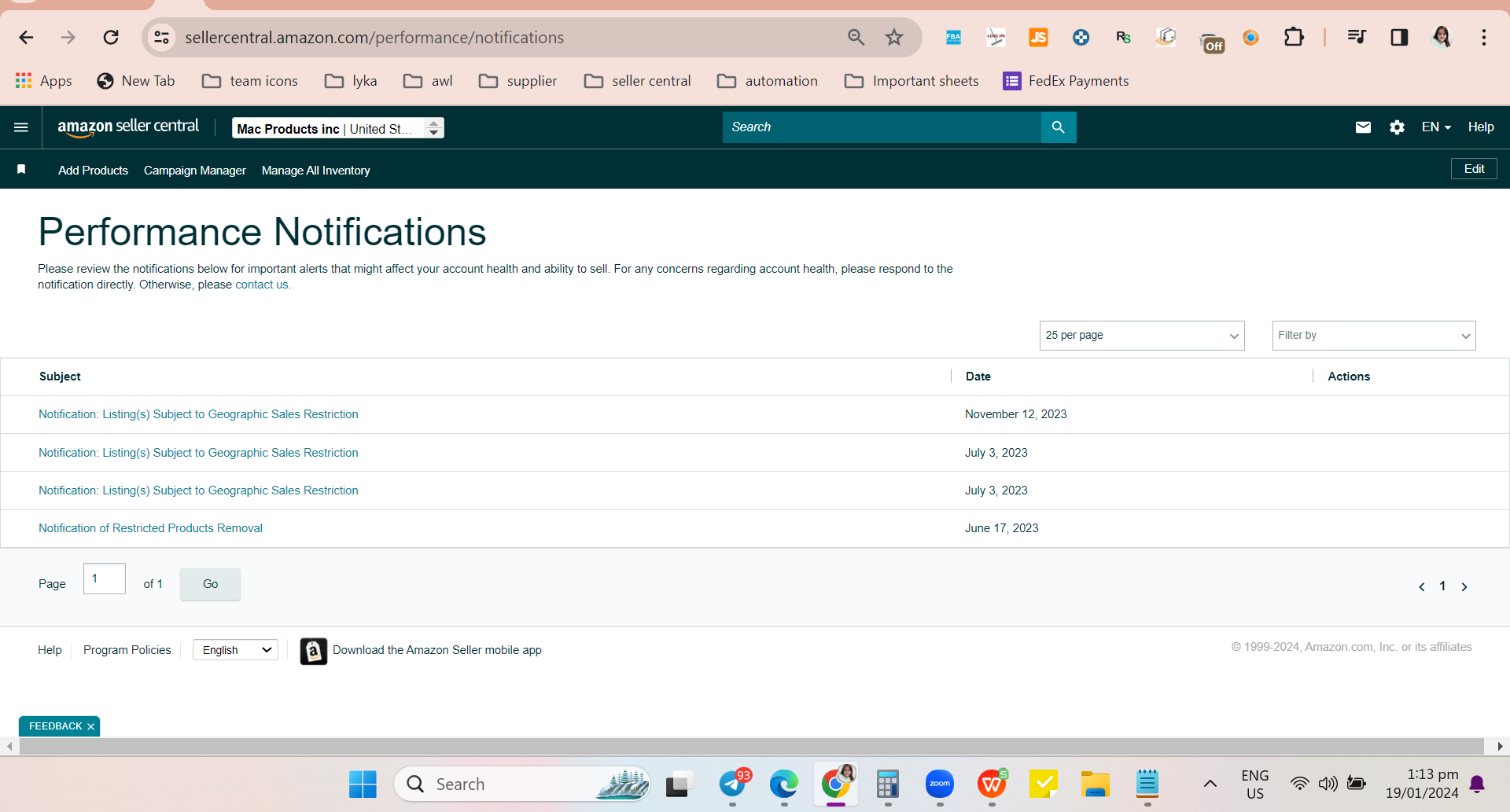Bookmark this page with the star icon
The height and width of the screenshot is (812, 1510).
pyautogui.click(x=894, y=37)
